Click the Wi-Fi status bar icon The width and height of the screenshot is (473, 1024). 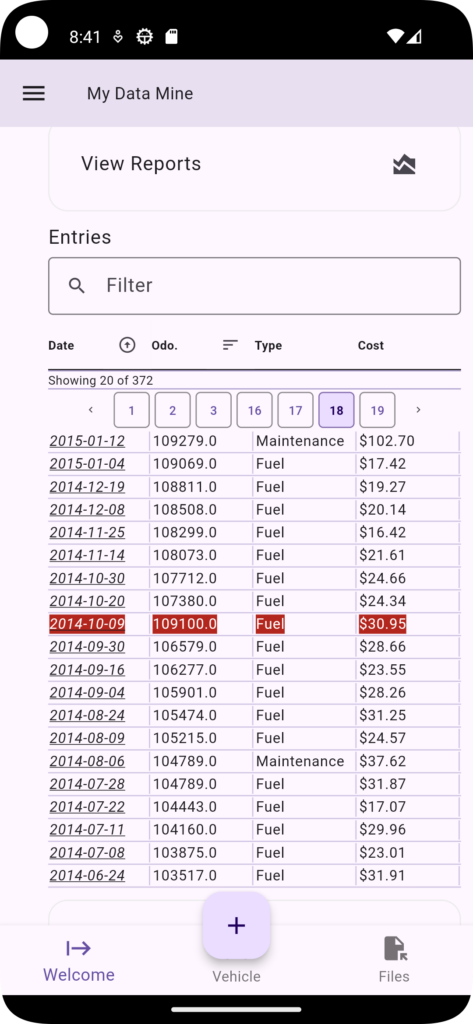point(395,36)
